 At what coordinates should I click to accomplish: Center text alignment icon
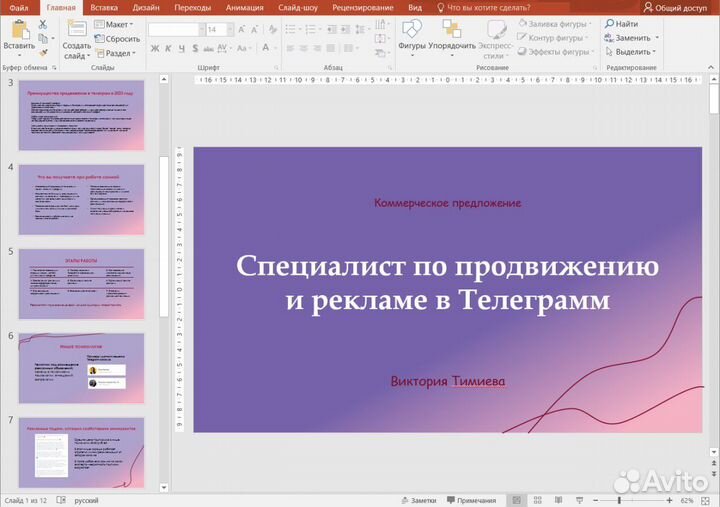click(x=304, y=48)
